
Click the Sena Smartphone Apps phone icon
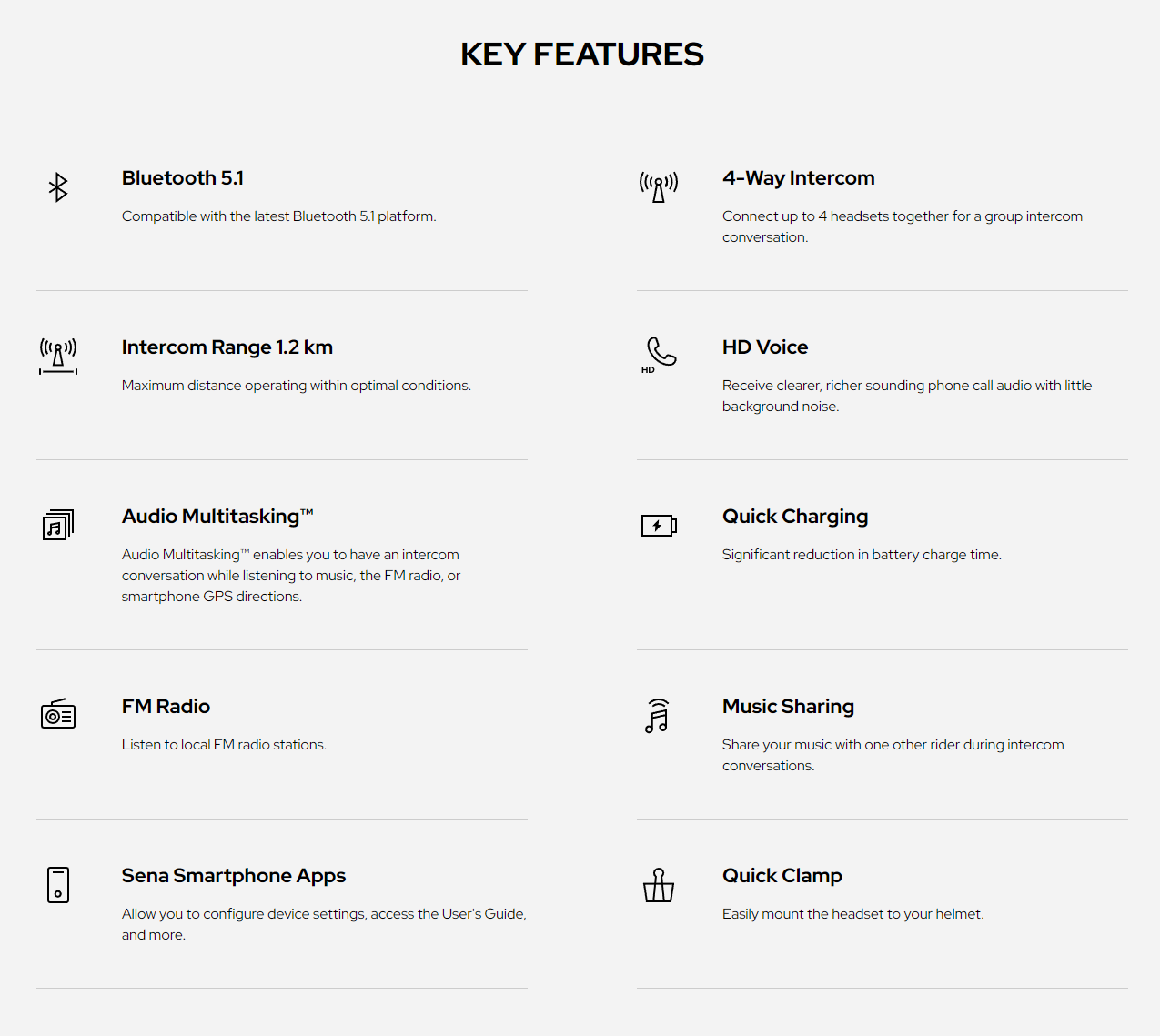point(58,884)
